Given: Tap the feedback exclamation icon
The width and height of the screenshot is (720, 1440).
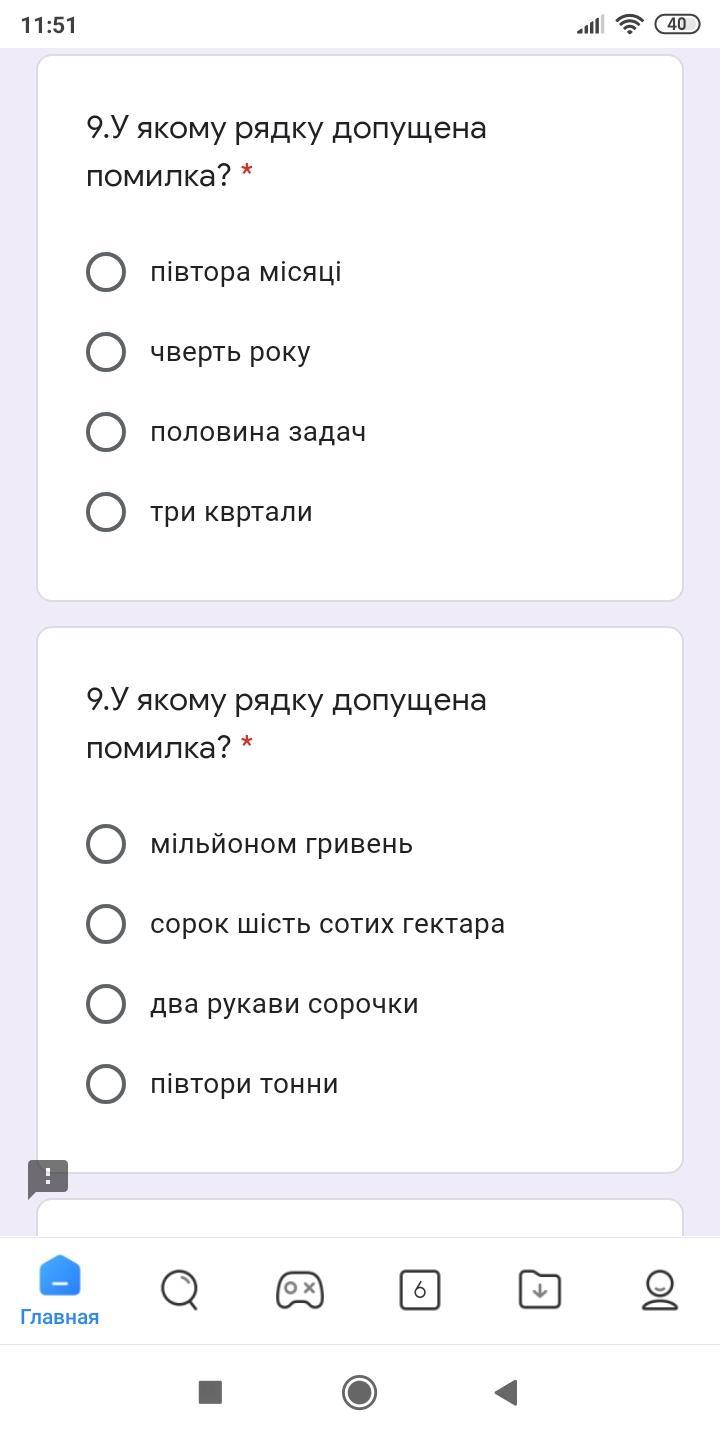Looking at the screenshot, I should coord(48,1178).
